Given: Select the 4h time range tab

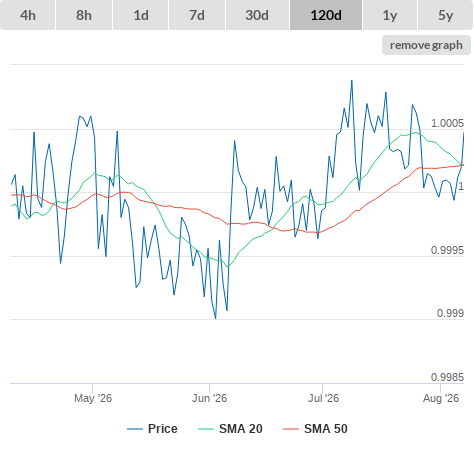Looking at the screenshot, I should coord(28,15).
